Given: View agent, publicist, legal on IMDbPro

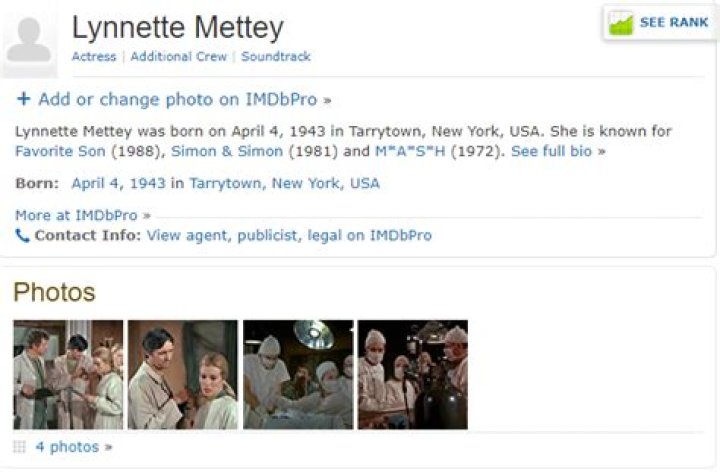Looking at the screenshot, I should coord(289,236).
